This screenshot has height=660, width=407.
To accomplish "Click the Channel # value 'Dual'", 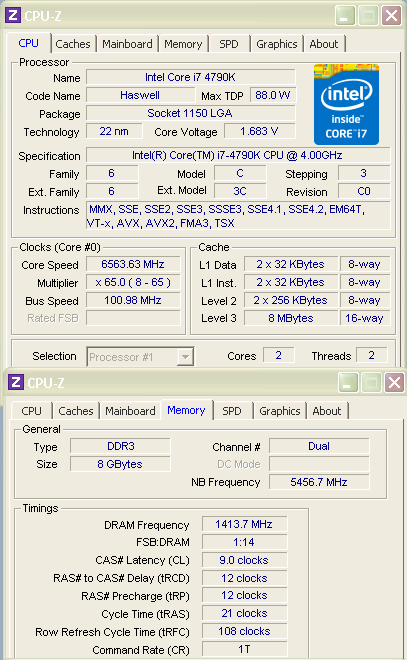I will click(x=319, y=446).
